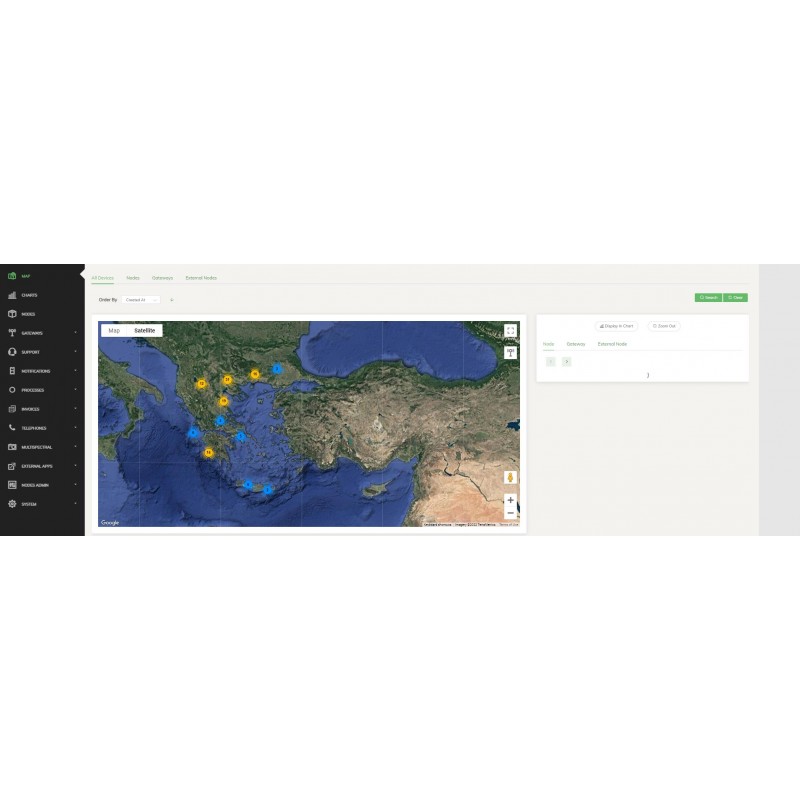Switch to the External Nodes tab

(x=201, y=278)
